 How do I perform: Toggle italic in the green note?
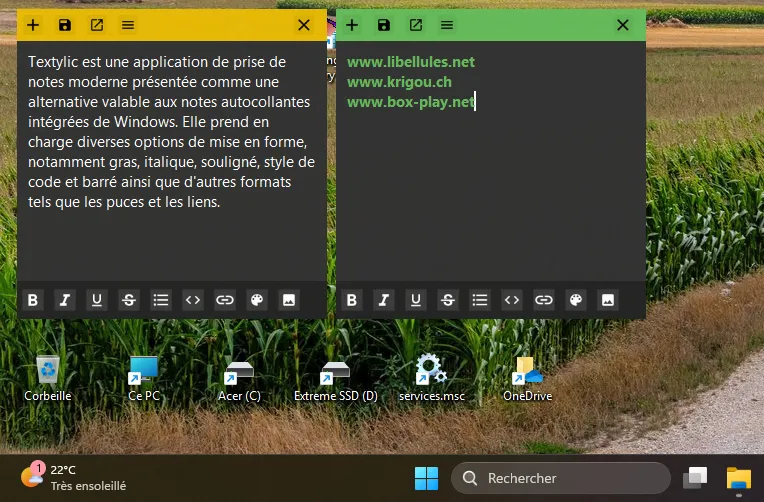pos(384,300)
